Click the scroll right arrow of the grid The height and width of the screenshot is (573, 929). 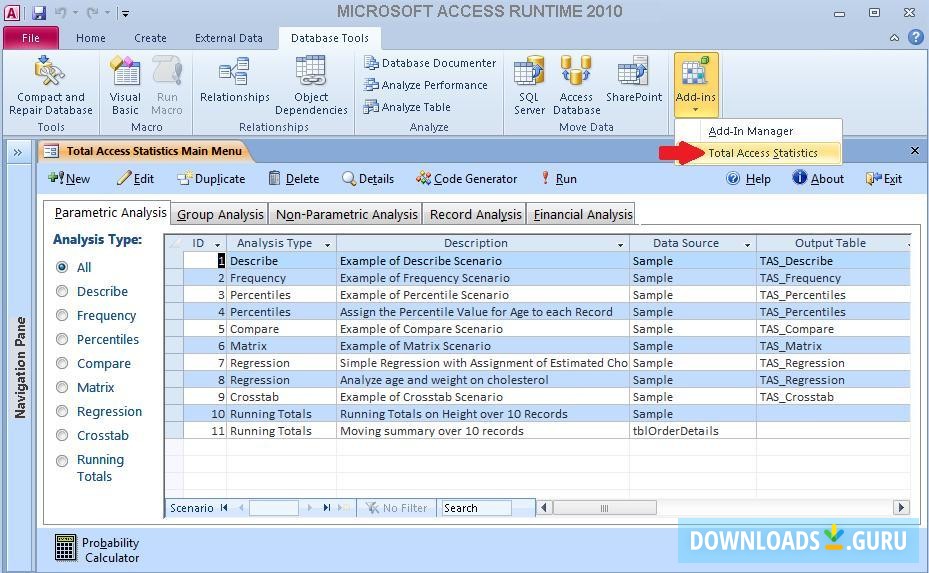[x=901, y=508]
